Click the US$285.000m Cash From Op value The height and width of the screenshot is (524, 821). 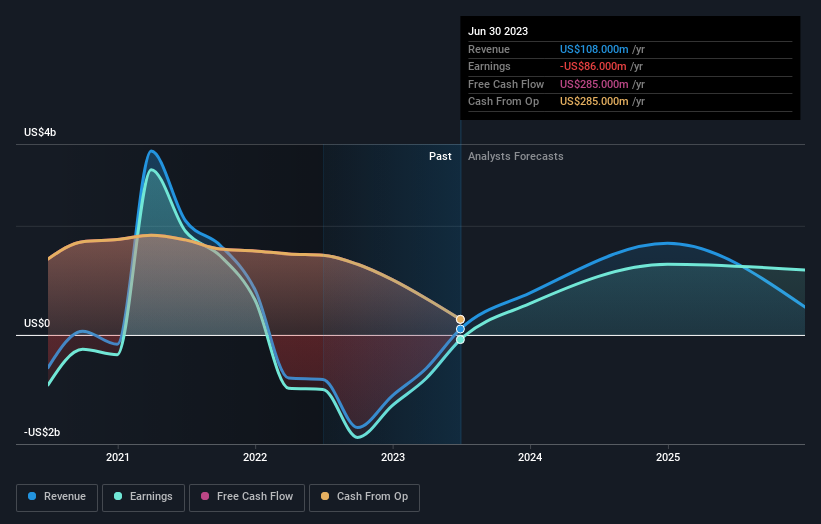pos(594,102)
